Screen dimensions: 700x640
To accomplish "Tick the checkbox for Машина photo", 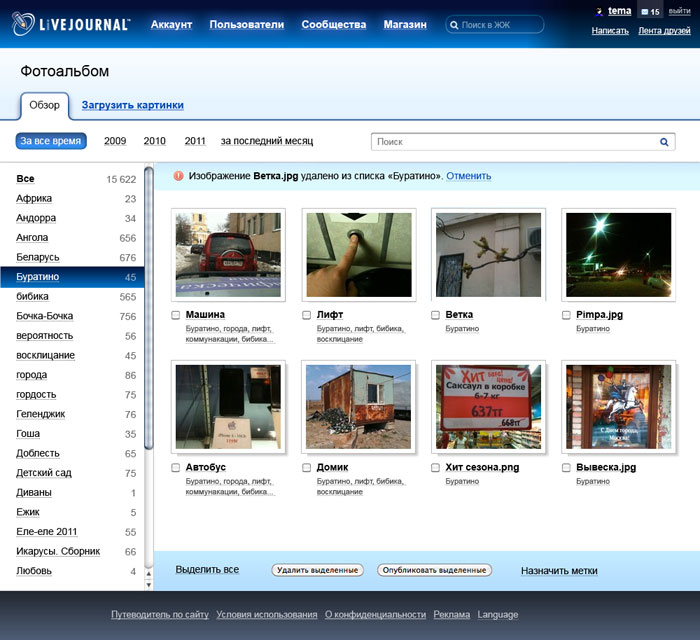I will [x=176, y=315].
